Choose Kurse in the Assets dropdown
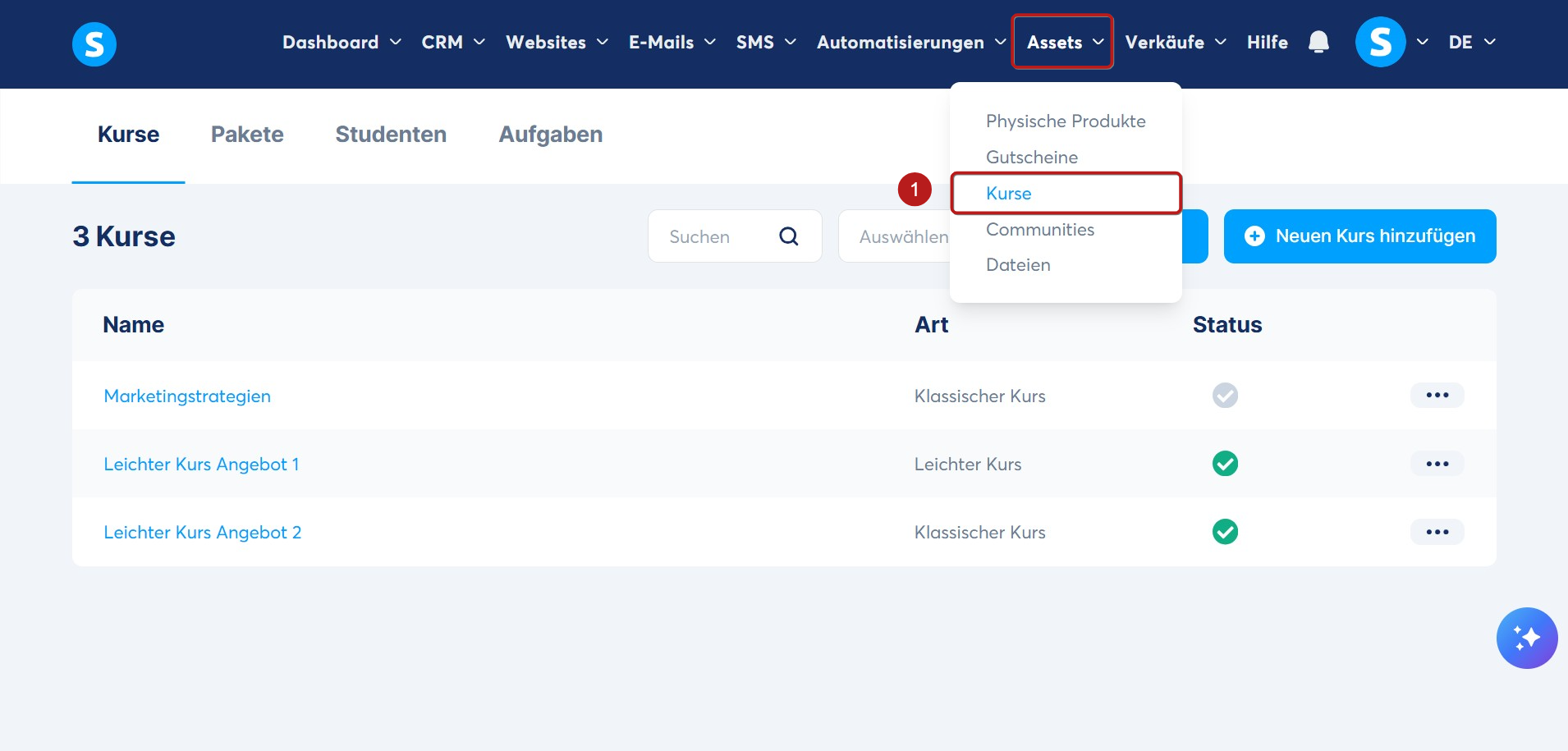This screenshot has height=751, width=1568. pos(1066,193)
